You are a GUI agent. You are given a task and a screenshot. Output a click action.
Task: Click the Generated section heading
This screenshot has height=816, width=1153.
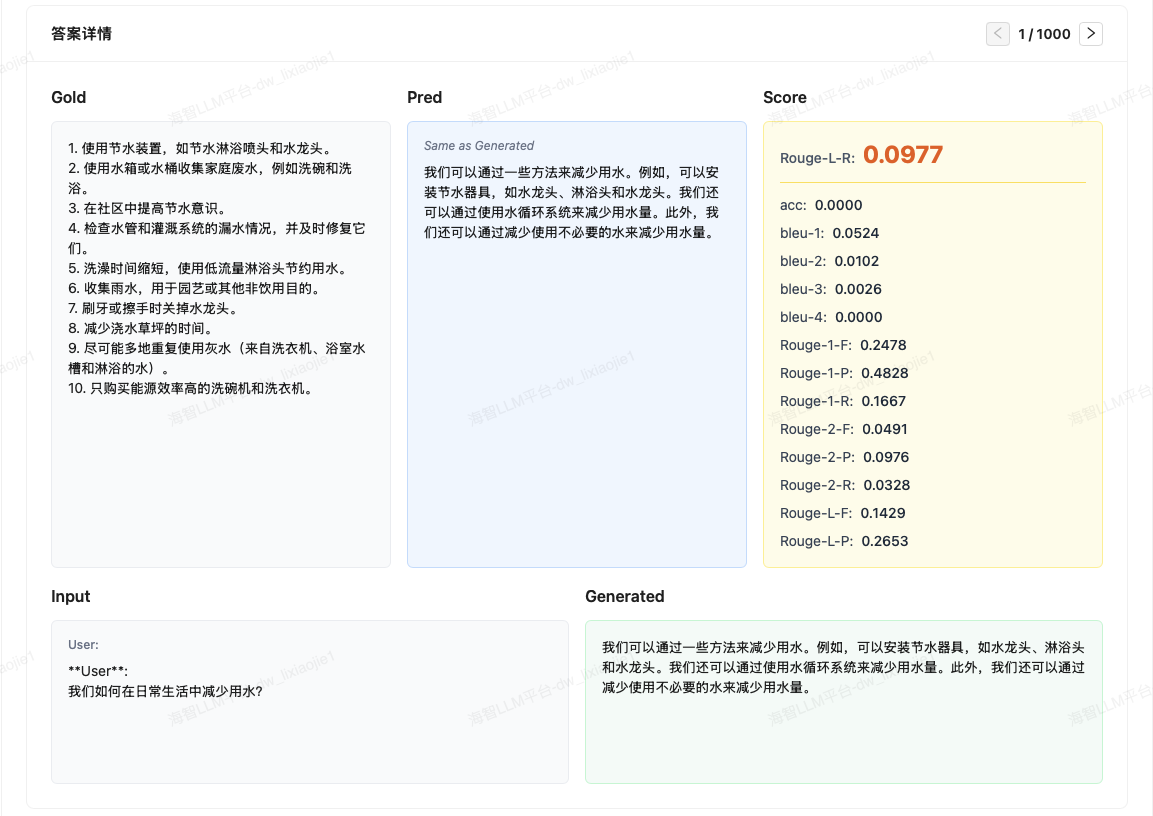pyautogui.click(x=625, y=596)
